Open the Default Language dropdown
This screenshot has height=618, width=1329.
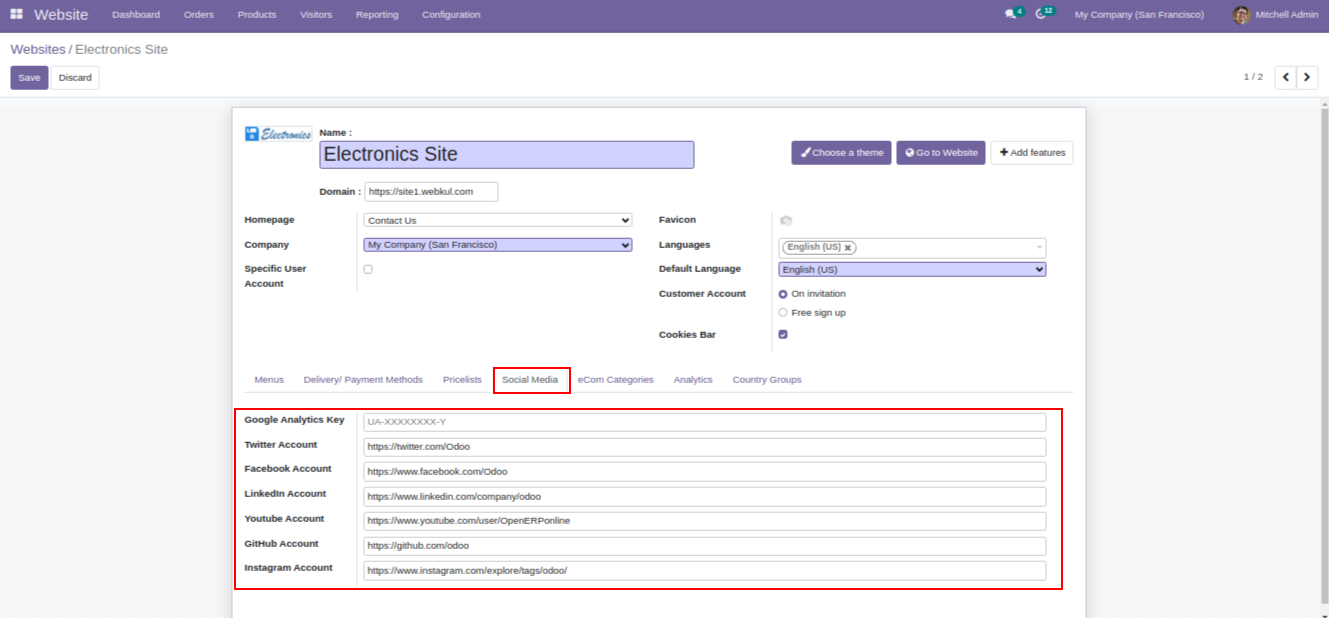912,270
